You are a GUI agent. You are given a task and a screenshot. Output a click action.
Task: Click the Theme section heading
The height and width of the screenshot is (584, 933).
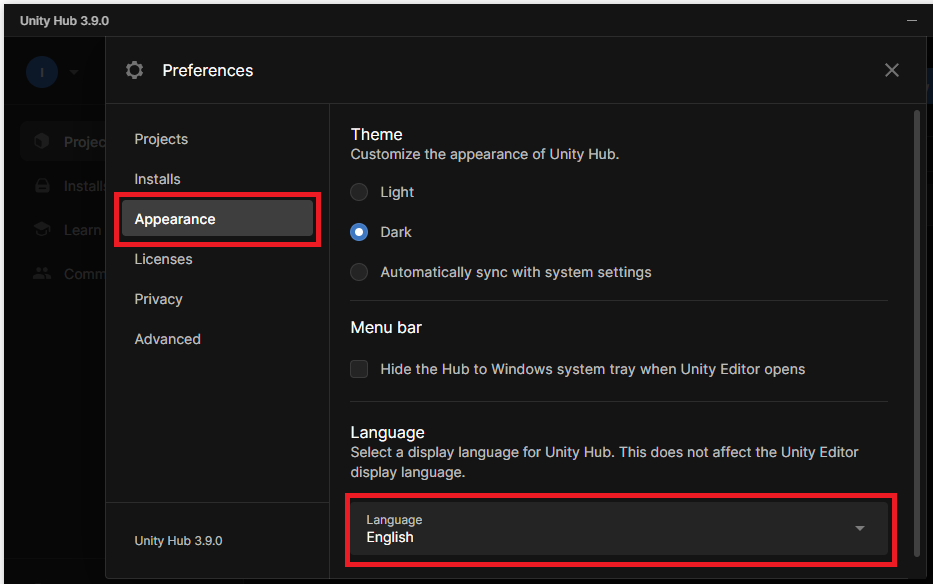click(377, 135)
